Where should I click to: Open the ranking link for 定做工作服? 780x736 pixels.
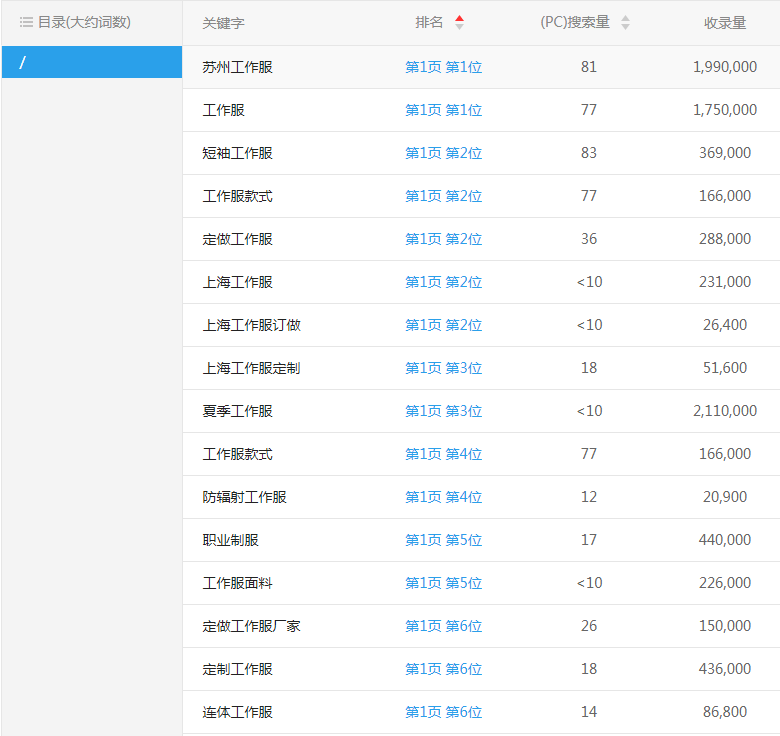(443, 239)
